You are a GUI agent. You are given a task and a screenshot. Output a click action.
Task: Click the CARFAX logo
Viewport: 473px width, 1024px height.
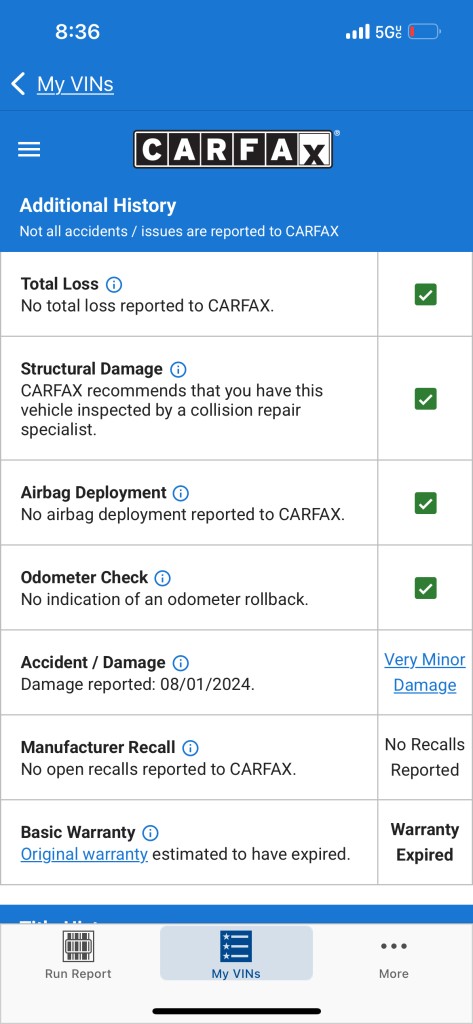tap(233, 150)
